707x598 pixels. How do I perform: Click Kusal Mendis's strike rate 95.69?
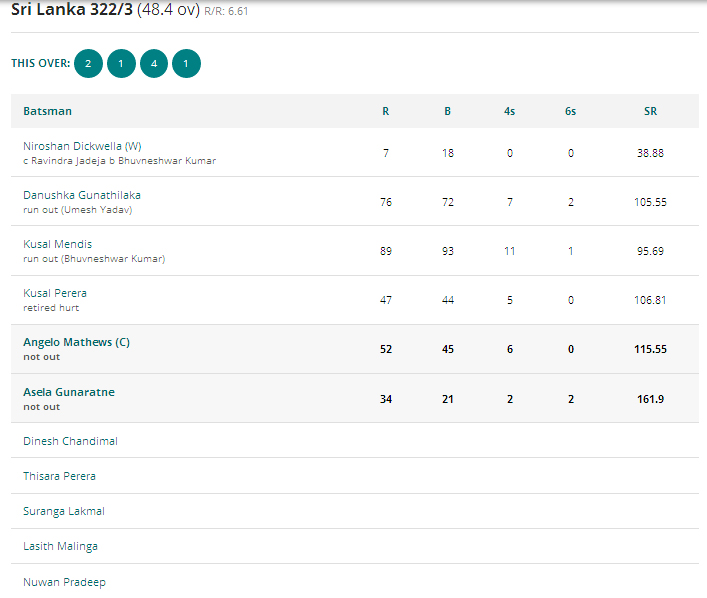click(650, 251)
